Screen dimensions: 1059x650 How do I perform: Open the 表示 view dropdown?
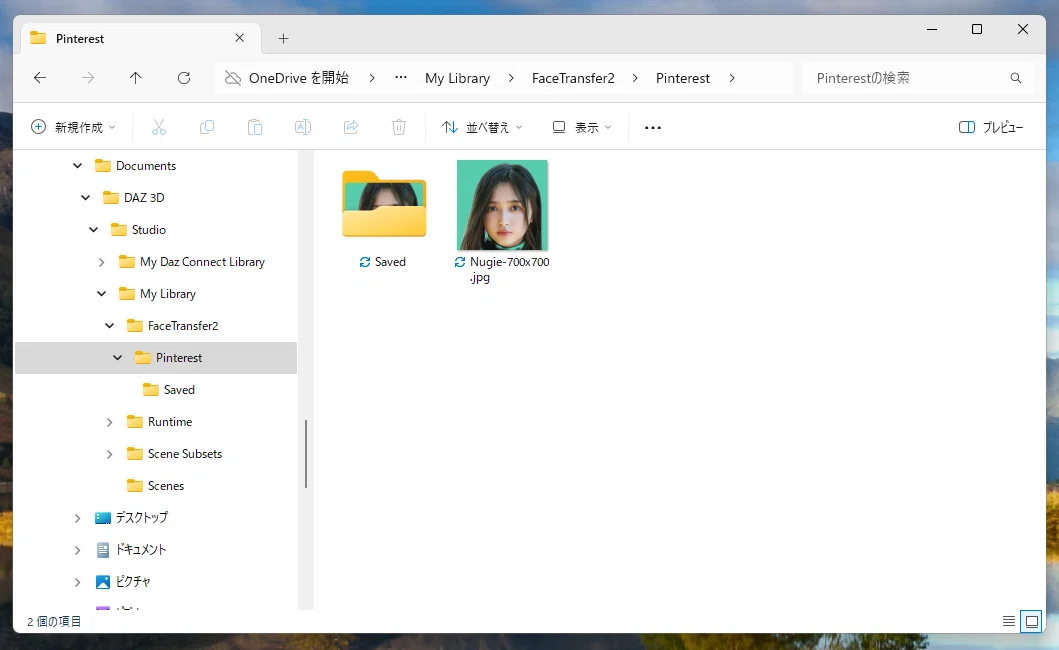tap(582, 127)
